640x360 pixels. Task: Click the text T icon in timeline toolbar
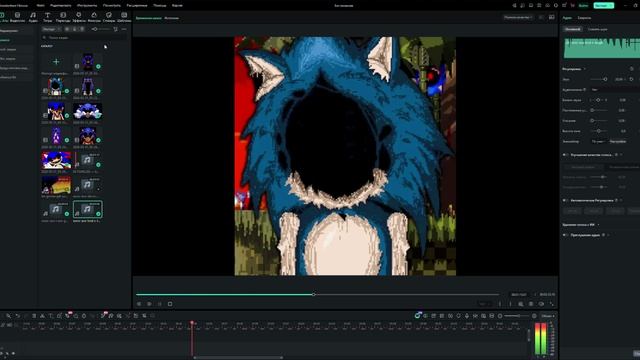click(51, 316)
